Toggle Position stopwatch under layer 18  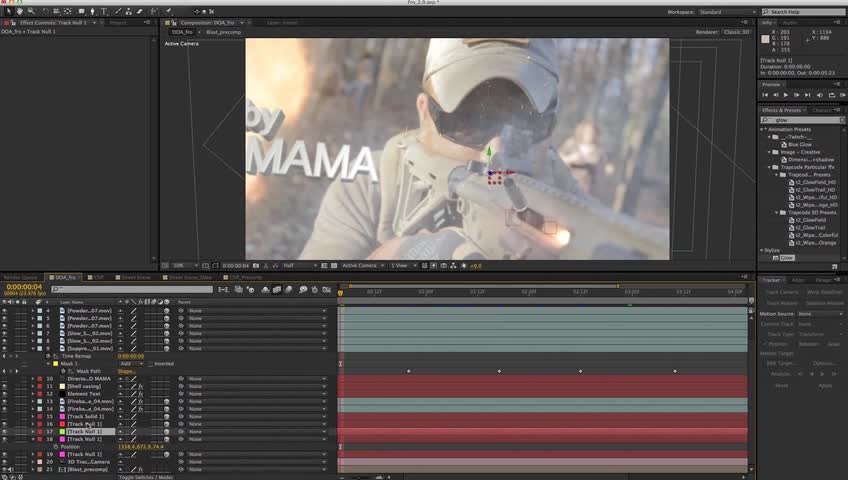56,447
